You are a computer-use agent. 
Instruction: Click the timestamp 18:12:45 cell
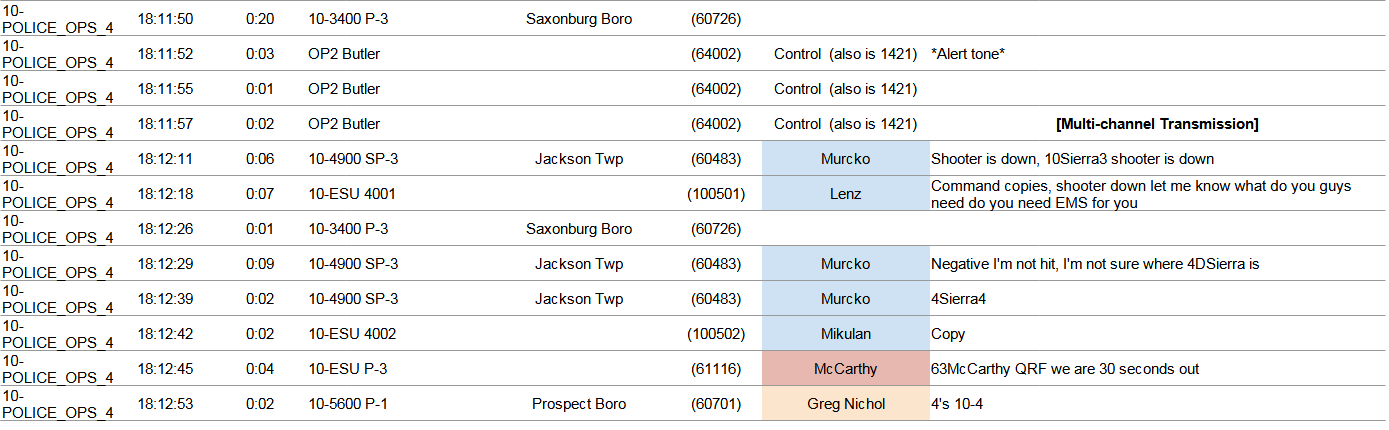tap(165, 369)
